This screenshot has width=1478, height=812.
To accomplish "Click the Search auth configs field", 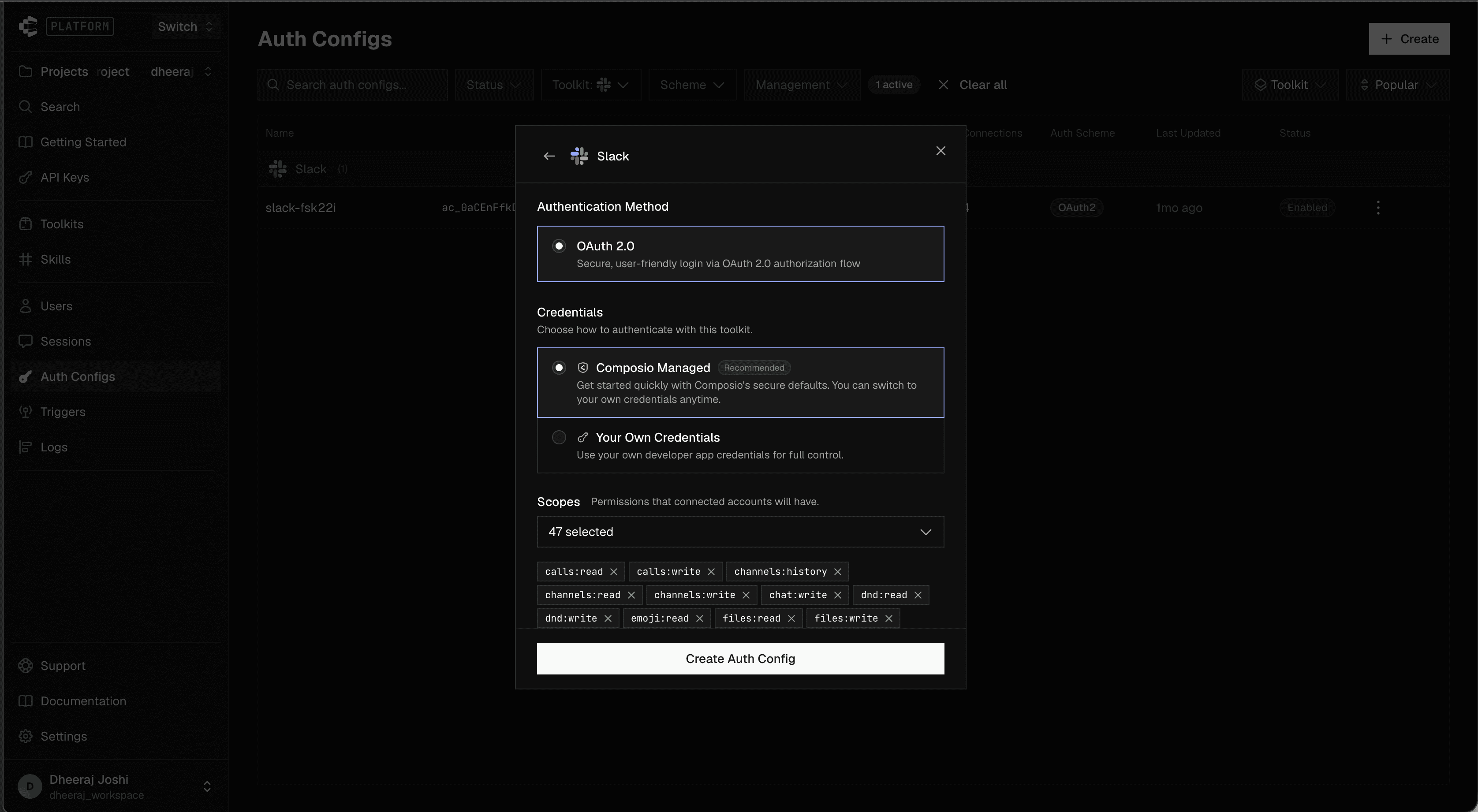I will [x=352, y=85].
